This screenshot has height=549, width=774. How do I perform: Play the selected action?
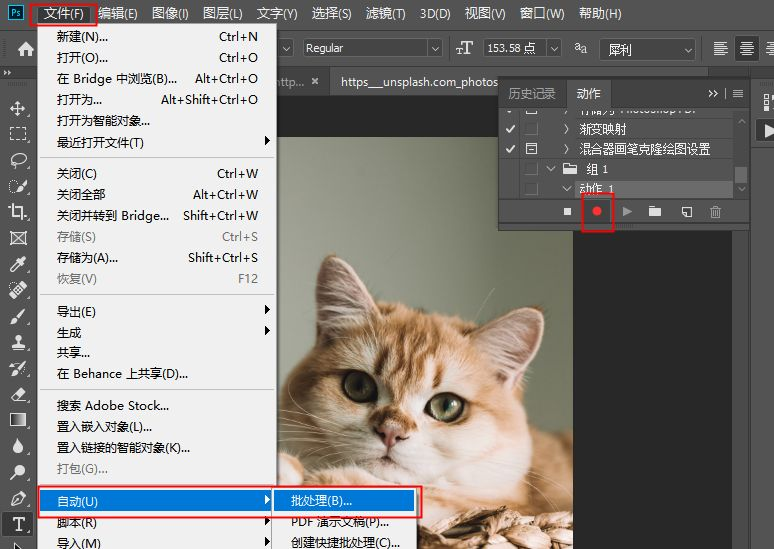627,212
